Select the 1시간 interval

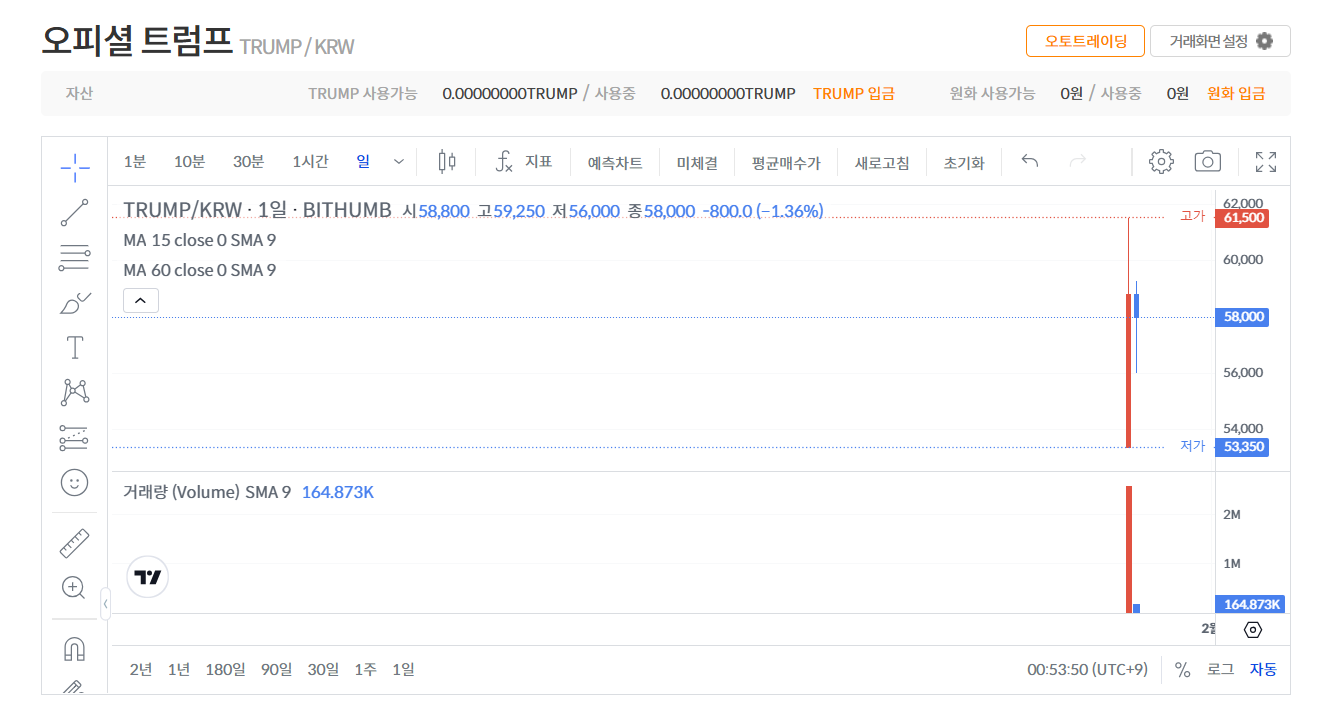tap(310, 161)
